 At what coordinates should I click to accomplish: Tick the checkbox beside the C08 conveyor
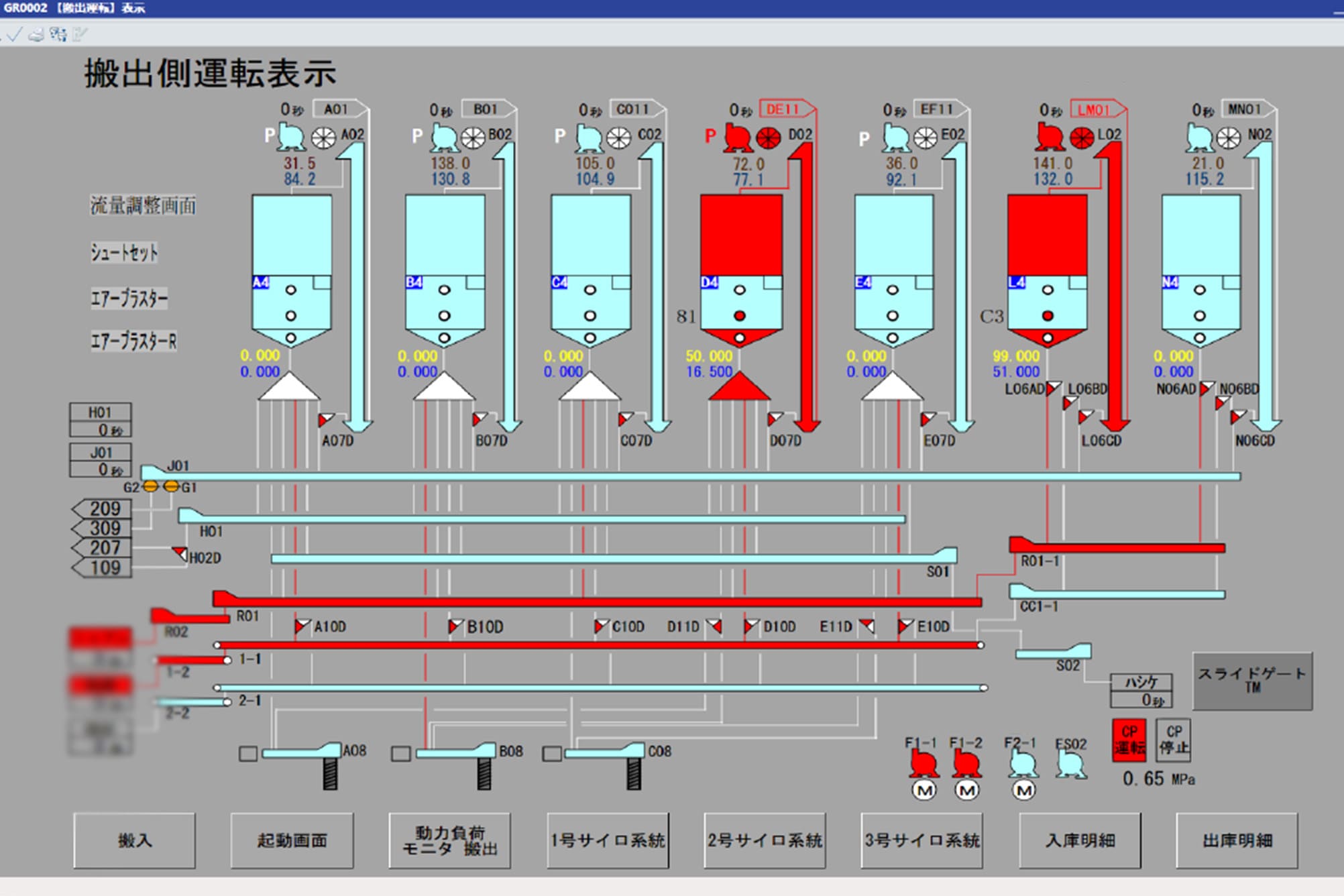click(552, 754)
